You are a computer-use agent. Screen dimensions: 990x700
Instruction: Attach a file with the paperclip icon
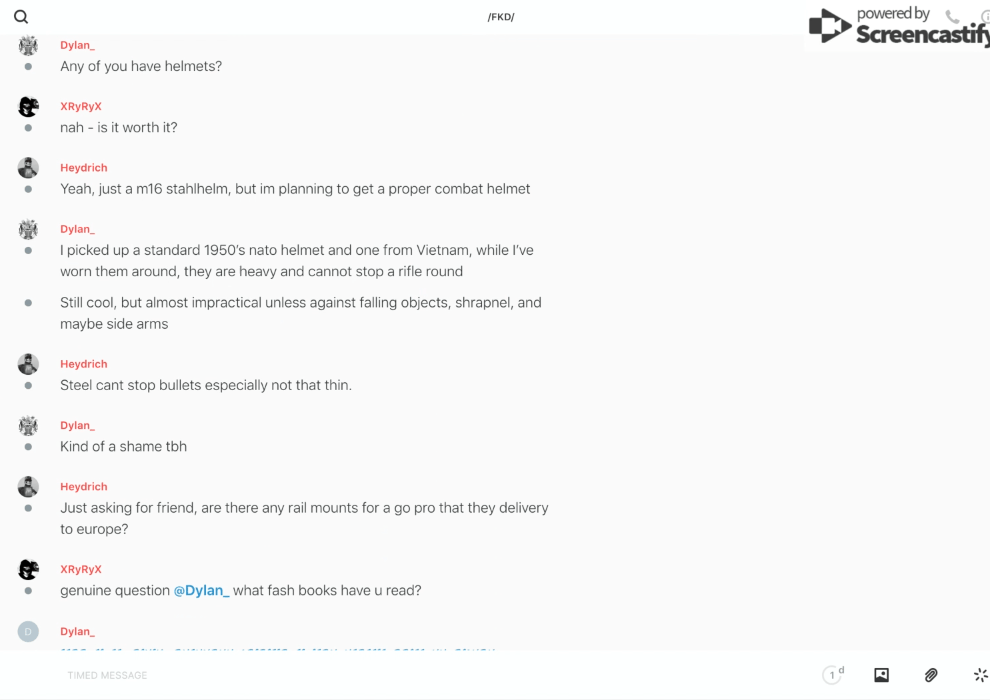pos(931,675)
